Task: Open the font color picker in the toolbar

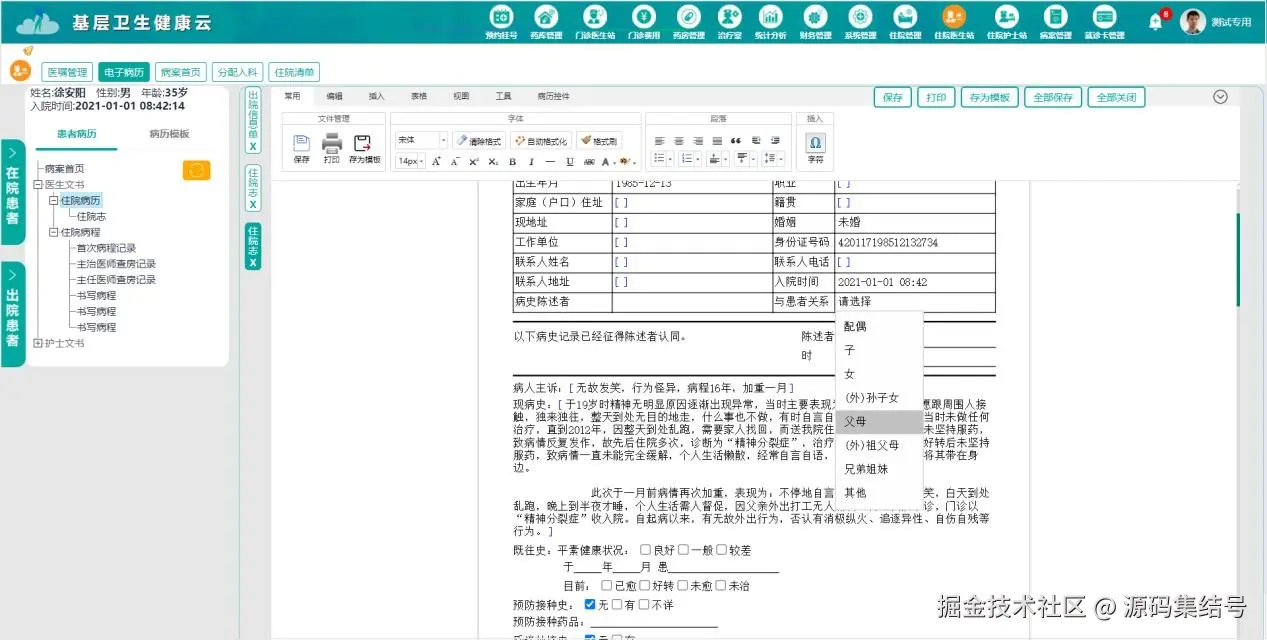Action: (604, 161)
